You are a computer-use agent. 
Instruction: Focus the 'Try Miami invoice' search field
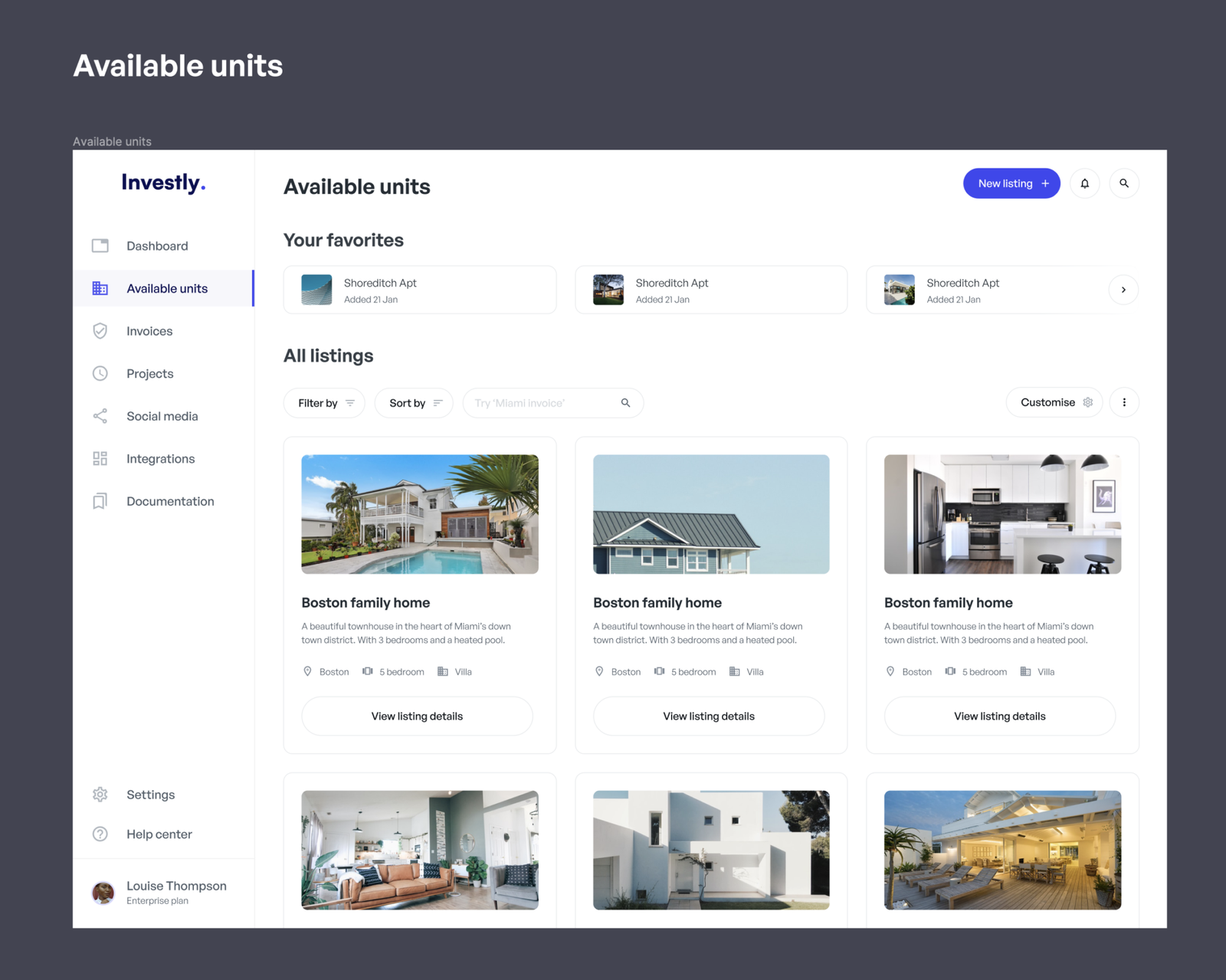552,403
